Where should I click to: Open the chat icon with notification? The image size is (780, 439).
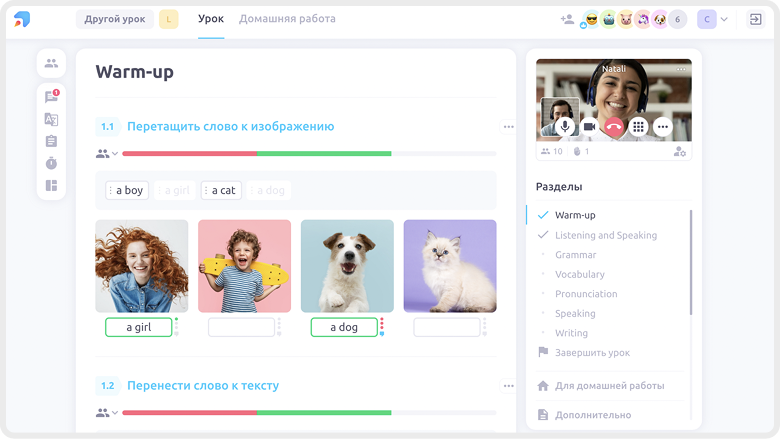pos(51,96)
